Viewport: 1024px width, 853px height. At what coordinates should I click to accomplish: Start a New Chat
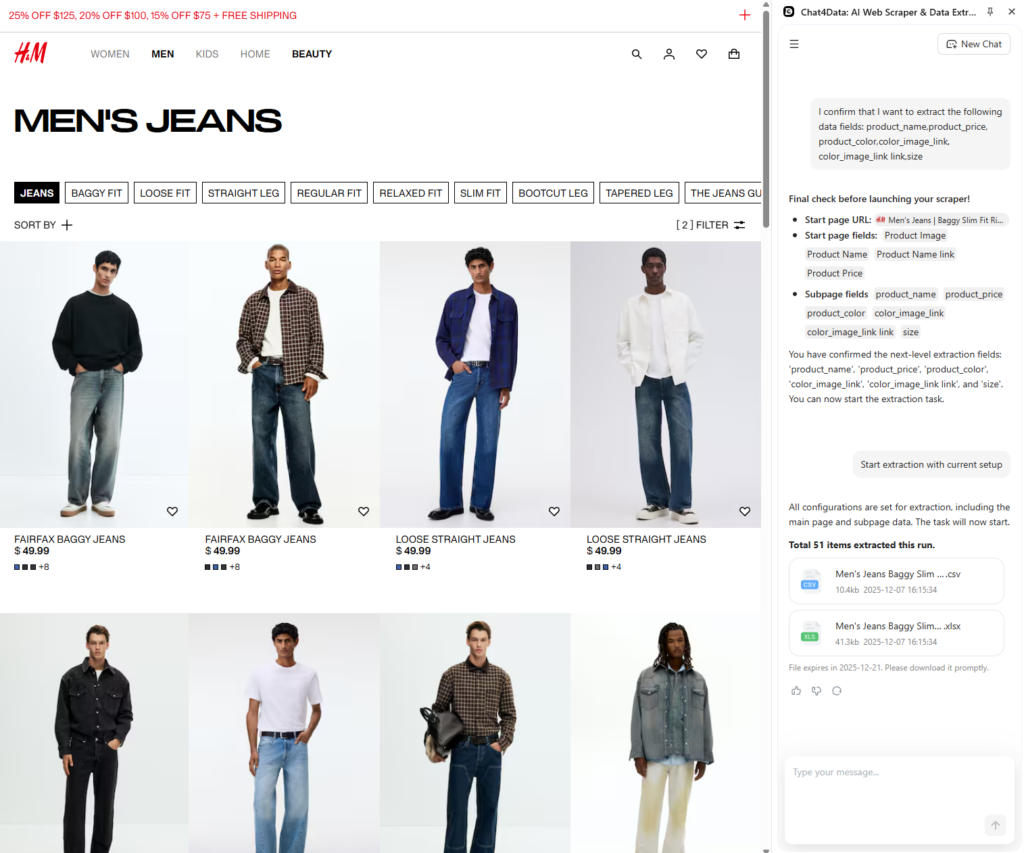click(973, 44)
